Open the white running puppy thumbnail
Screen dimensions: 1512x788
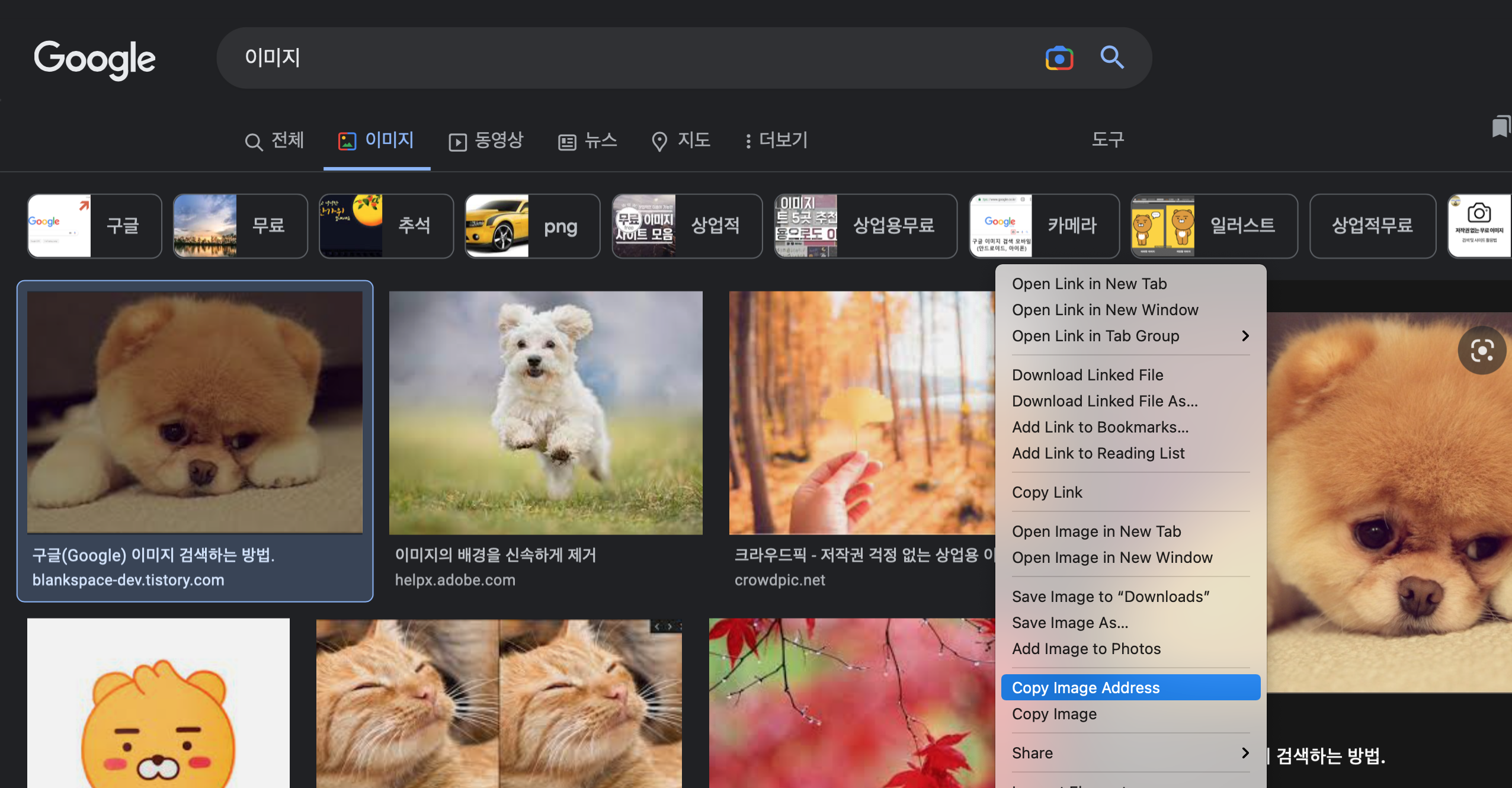[x=546, y=412]
